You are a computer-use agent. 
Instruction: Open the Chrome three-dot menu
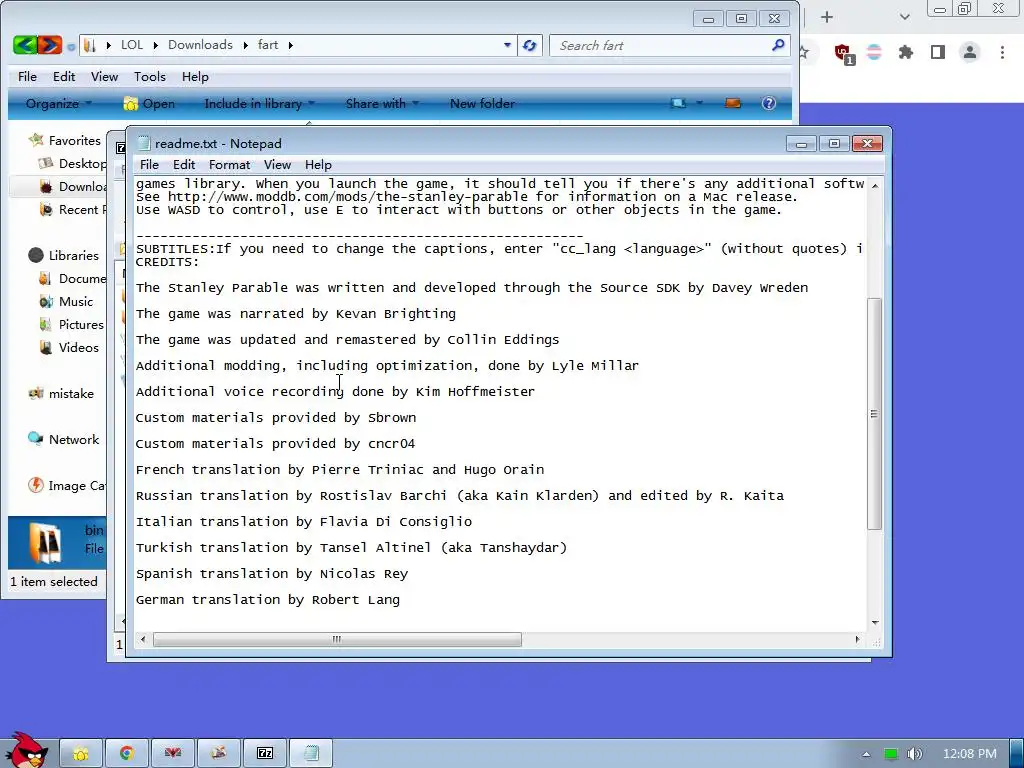[x=1002, y=52]
